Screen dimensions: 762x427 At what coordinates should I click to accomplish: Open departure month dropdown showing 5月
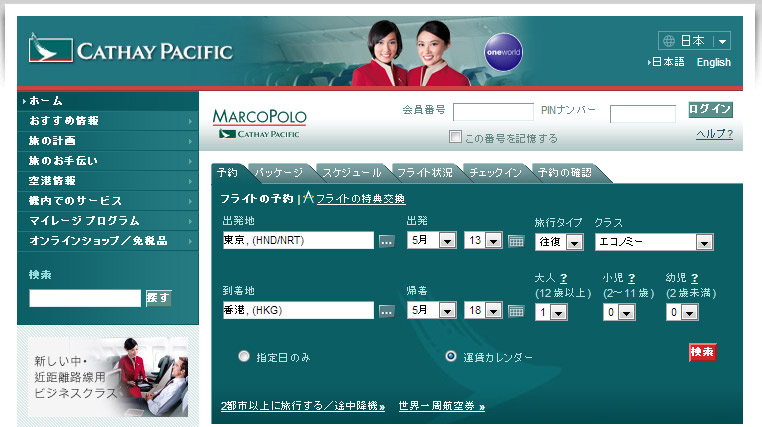click(x=432, y=240)
